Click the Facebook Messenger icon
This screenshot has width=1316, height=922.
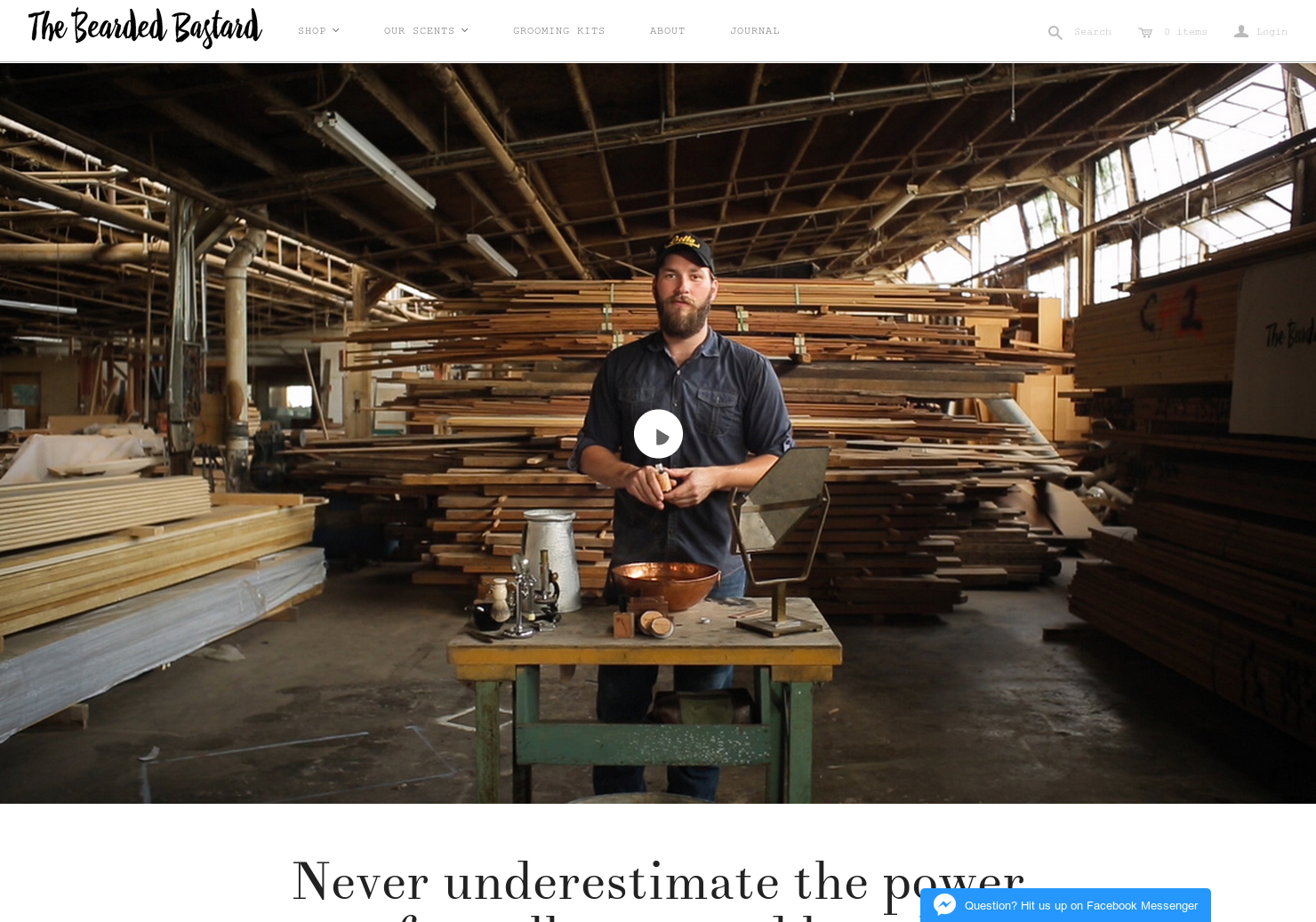(944, 905)
